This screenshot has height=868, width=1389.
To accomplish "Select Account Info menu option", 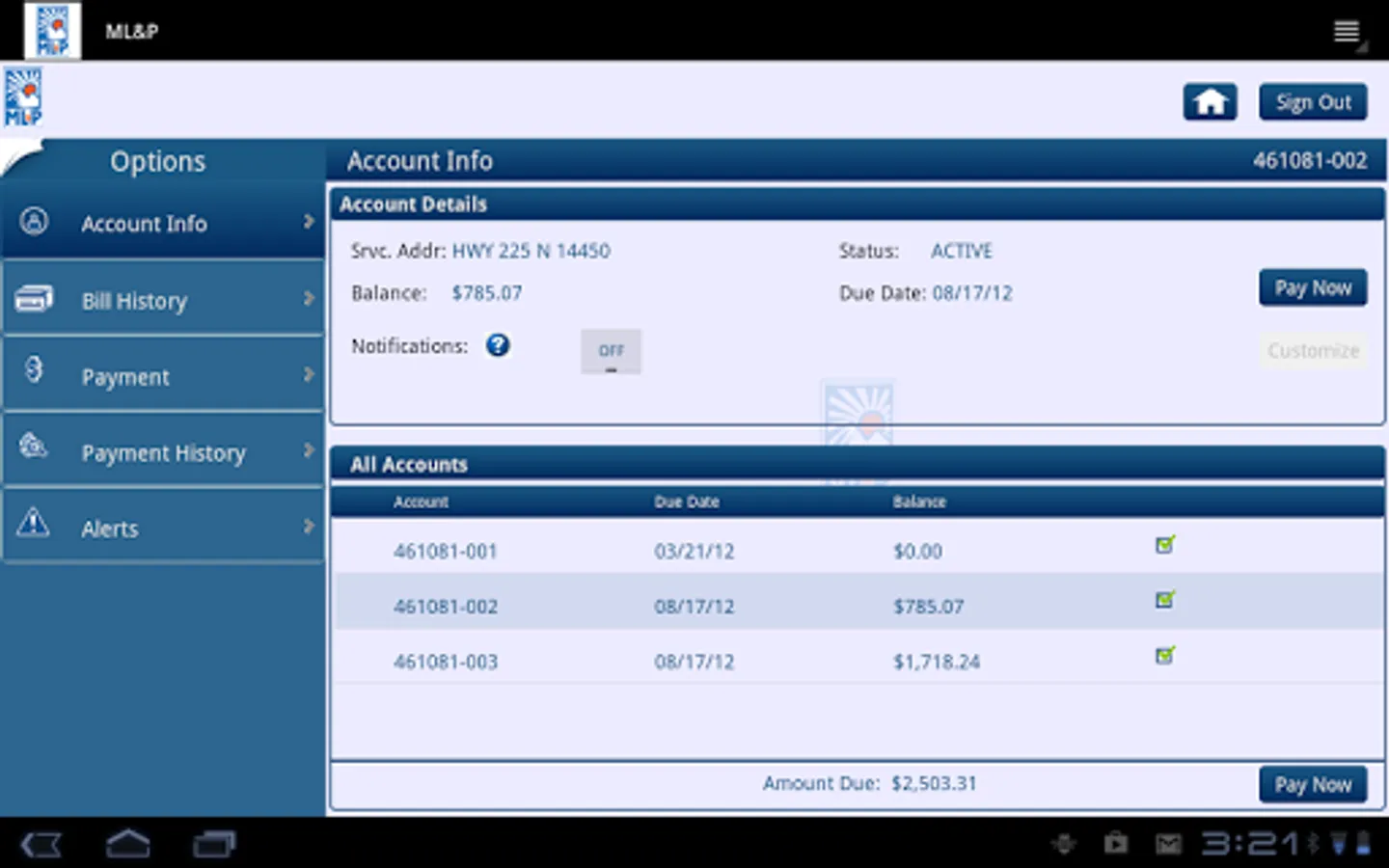I will pos(163,222).
